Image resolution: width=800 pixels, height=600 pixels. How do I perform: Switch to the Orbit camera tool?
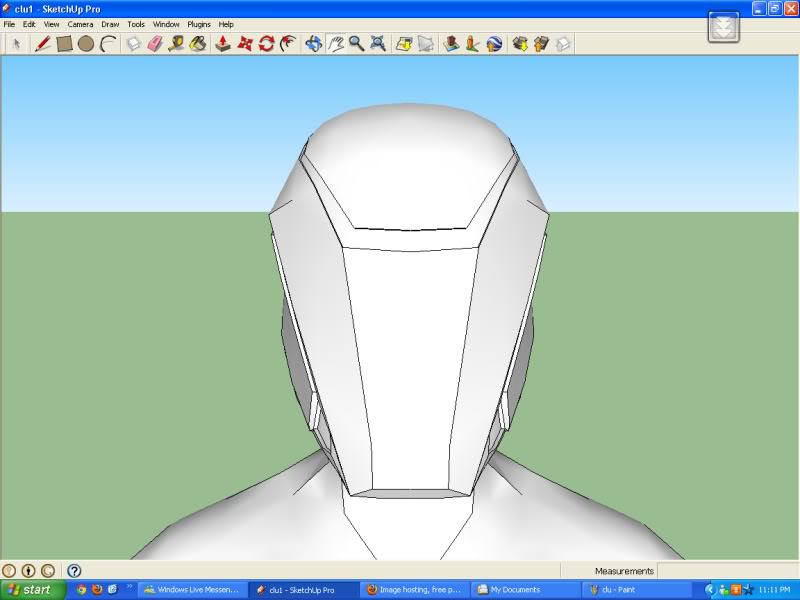click(313, 44)
